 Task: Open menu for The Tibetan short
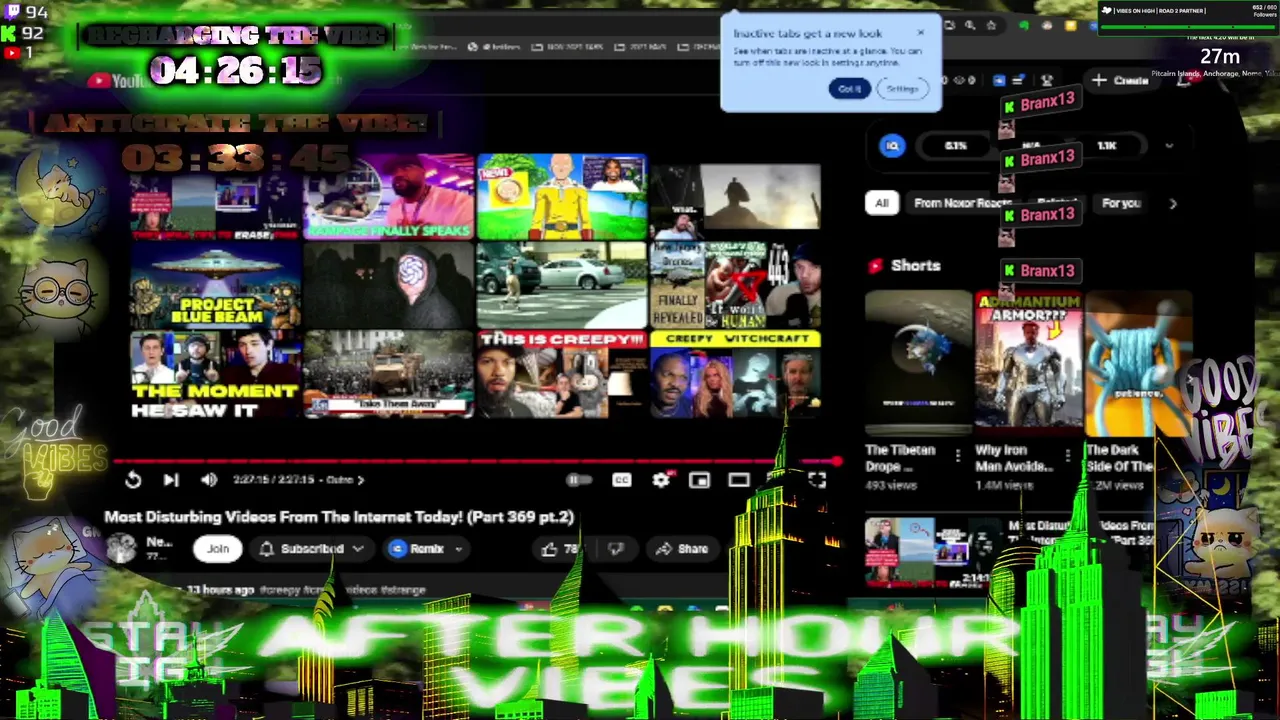click(958, 457)
